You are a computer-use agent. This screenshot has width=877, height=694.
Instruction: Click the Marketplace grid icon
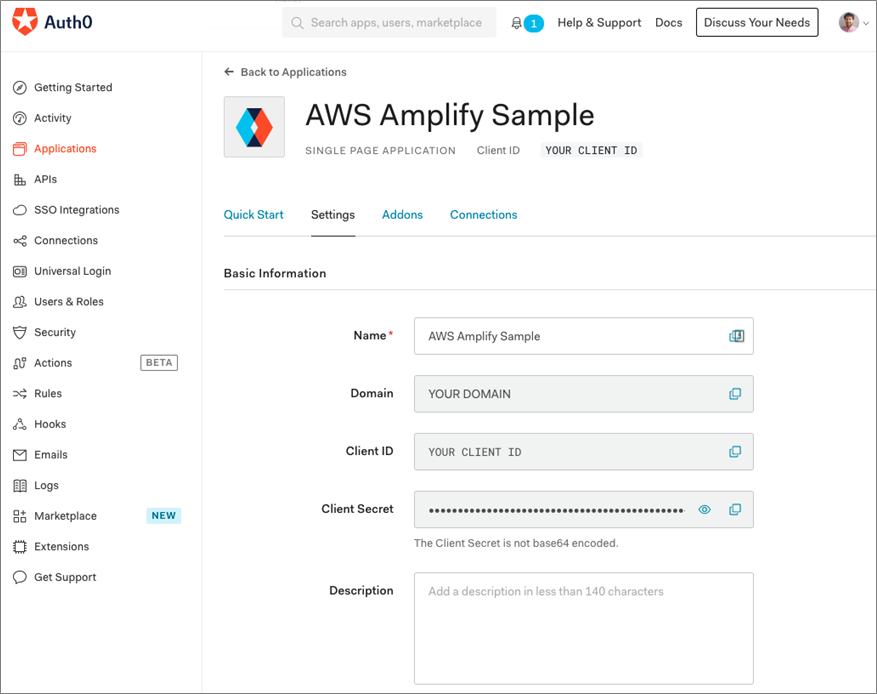coord(20,516)
